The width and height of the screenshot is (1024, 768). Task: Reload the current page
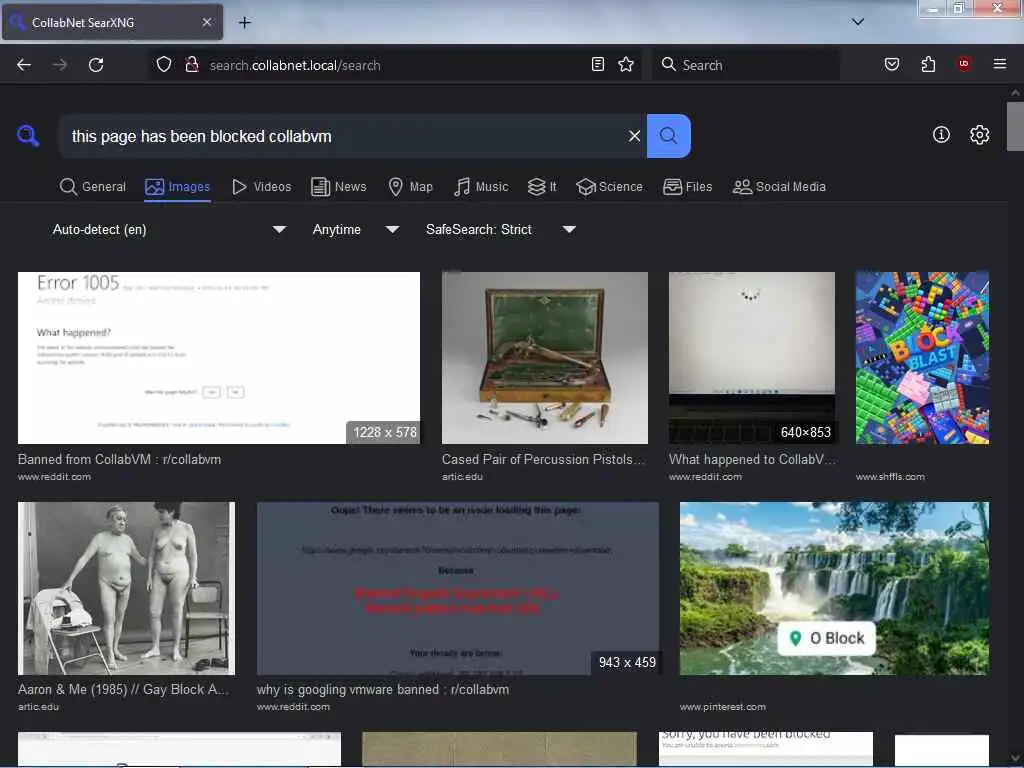(x=96, y=65)
